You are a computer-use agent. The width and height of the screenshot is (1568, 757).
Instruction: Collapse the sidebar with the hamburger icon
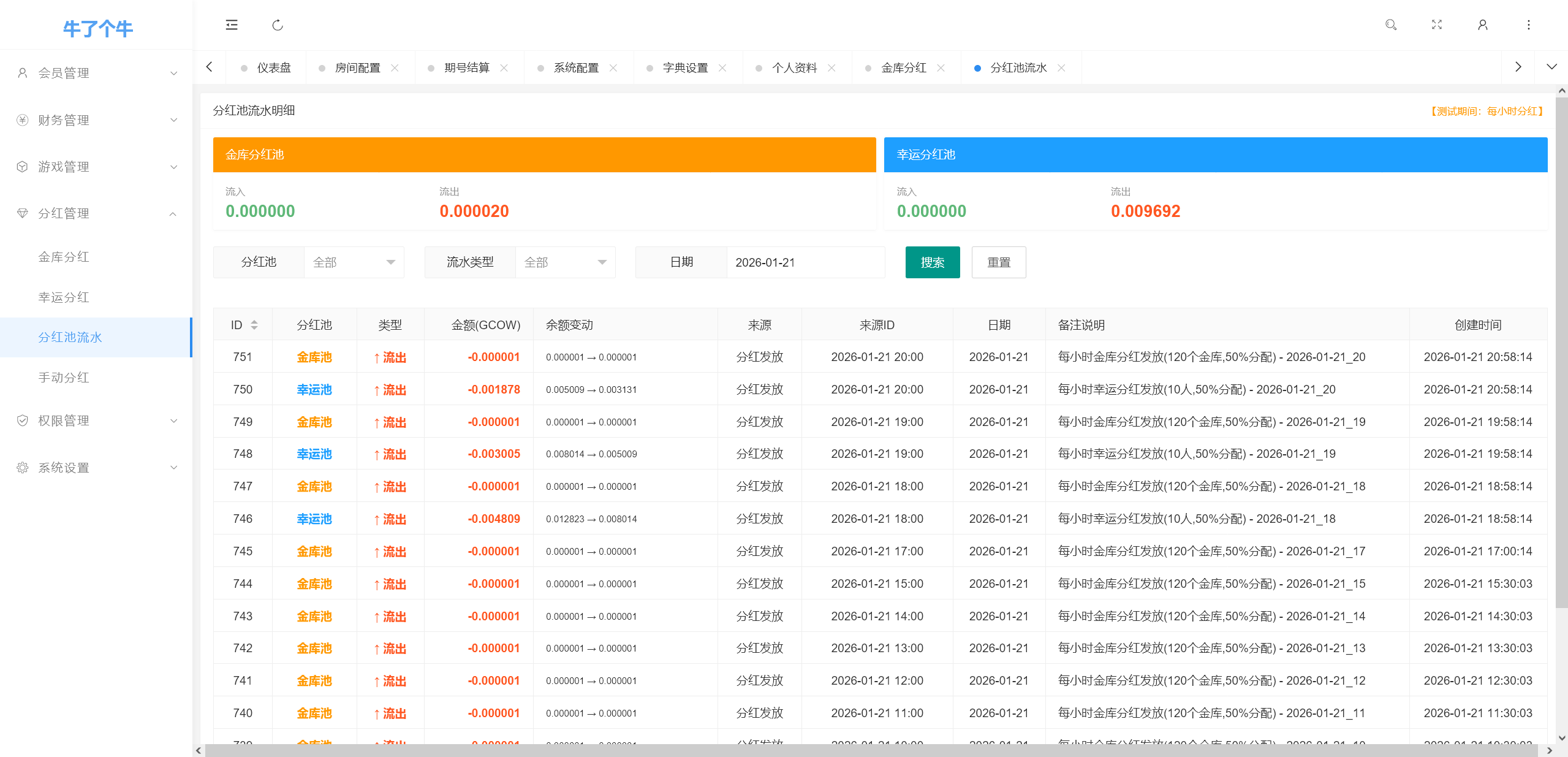pos(231,25)
